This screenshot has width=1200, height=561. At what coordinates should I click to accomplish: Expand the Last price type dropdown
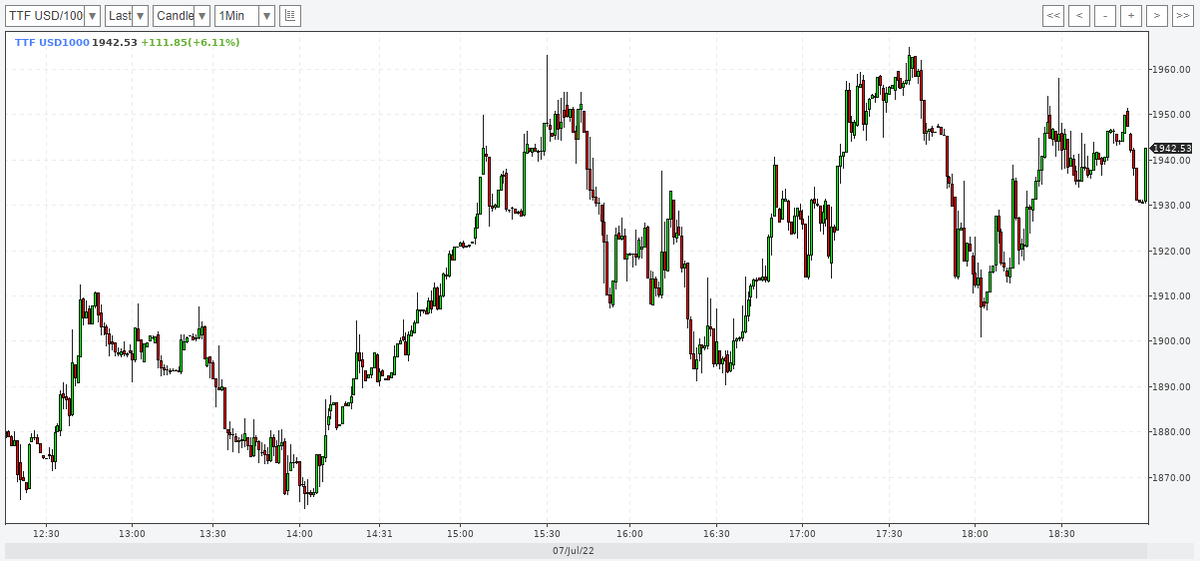click(x=127, y=16)
